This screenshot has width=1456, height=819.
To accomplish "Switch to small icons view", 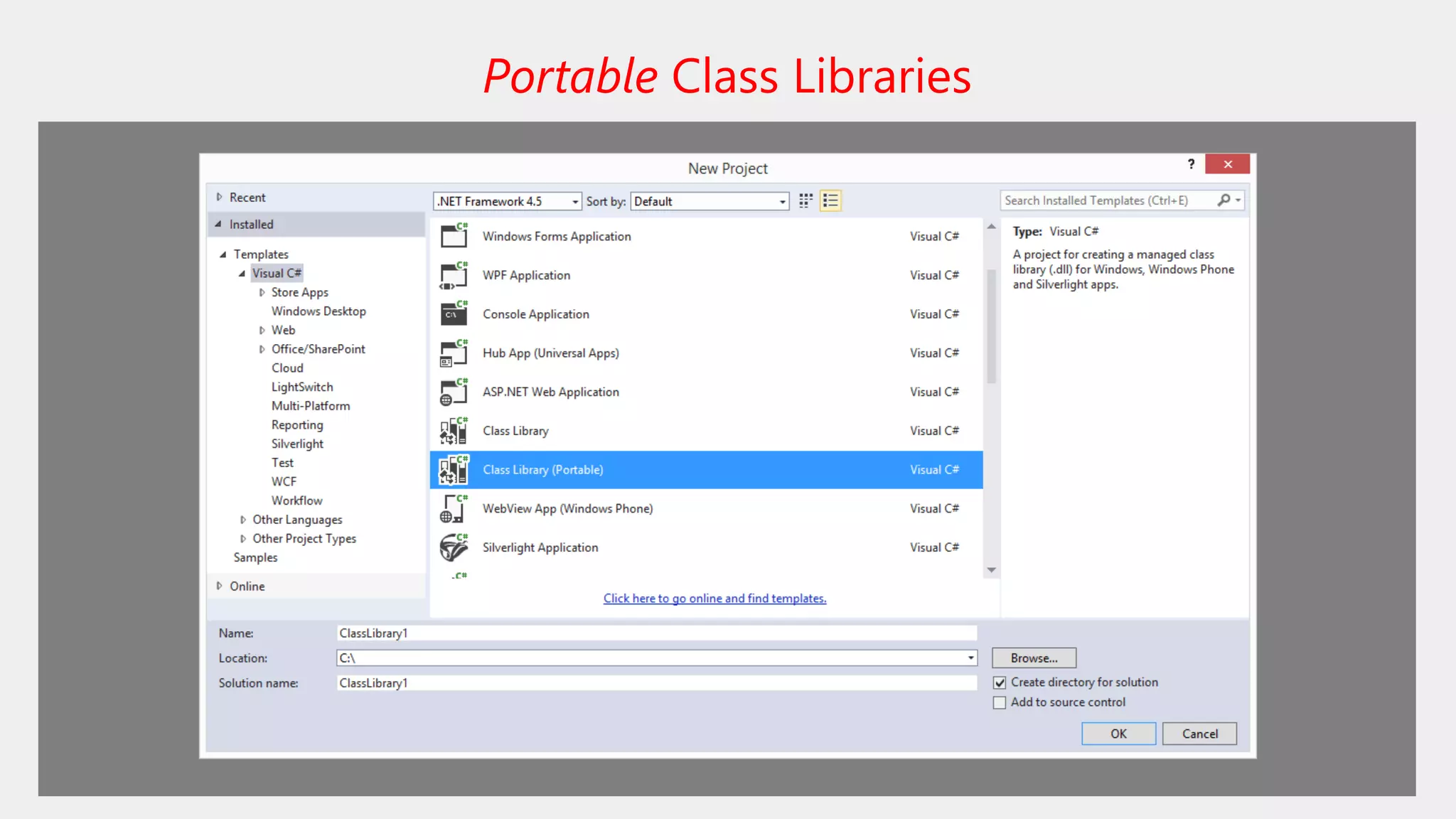I will coord(805,201).
